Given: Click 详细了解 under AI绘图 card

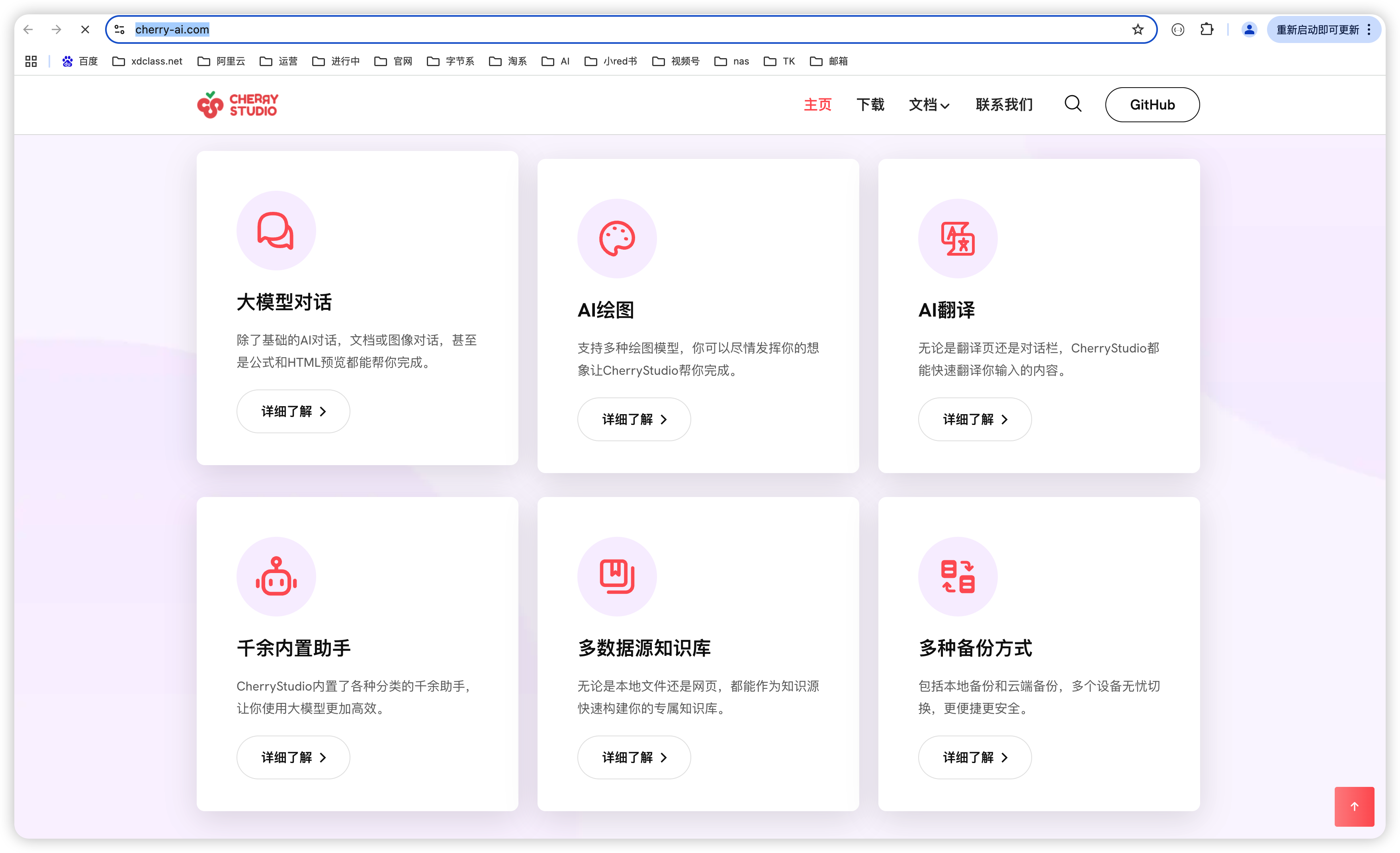Looking at the screenshot, I should pos(634,419).
